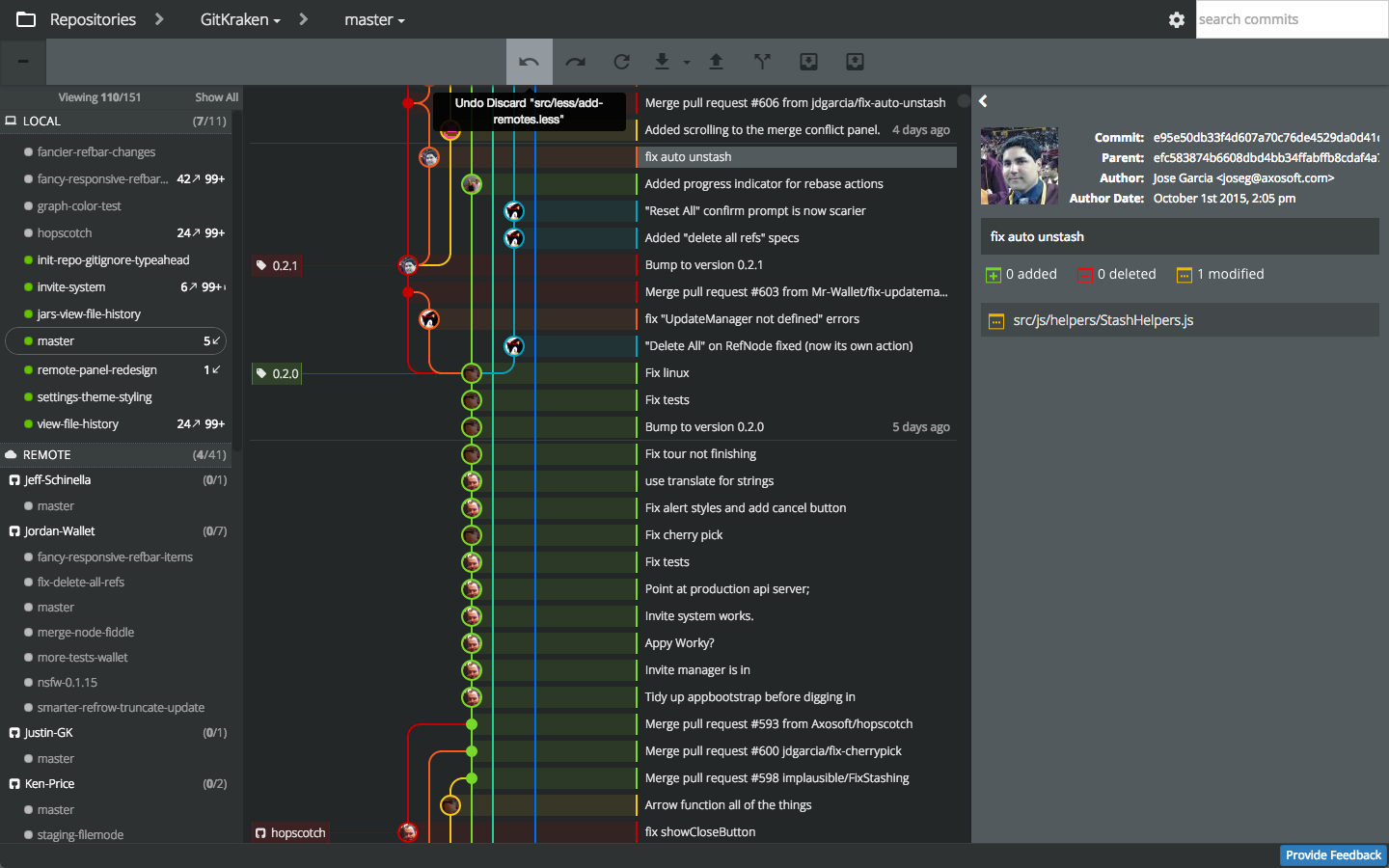
Task: Select the jars-view-file-history branch
Action: click(x=89, y=314)
